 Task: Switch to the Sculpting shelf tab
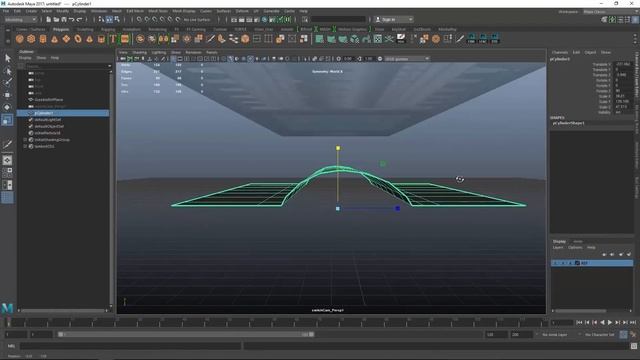(85, 29)
